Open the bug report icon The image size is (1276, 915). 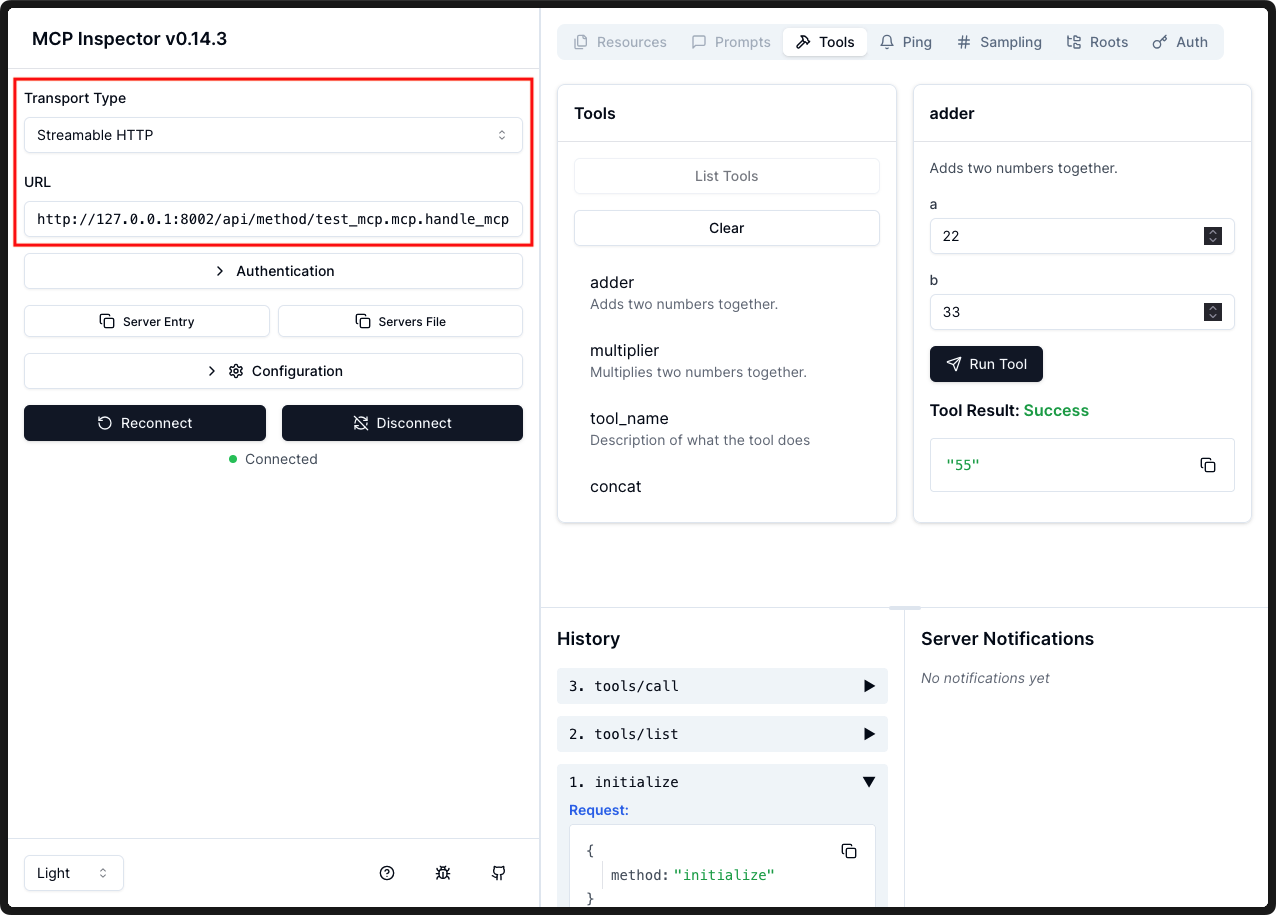click(443, 873)
